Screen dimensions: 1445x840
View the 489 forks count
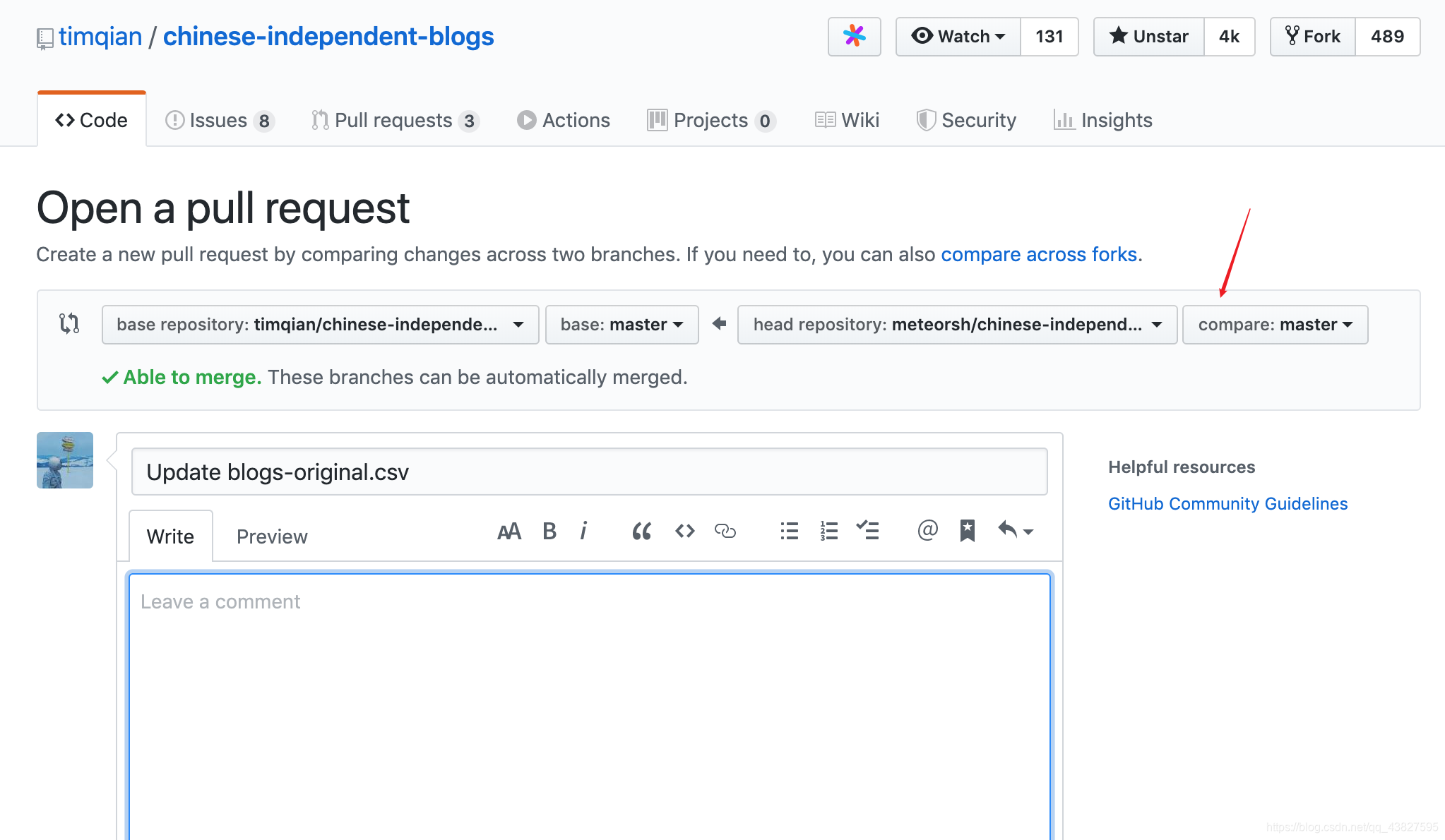click(1388, 37)
